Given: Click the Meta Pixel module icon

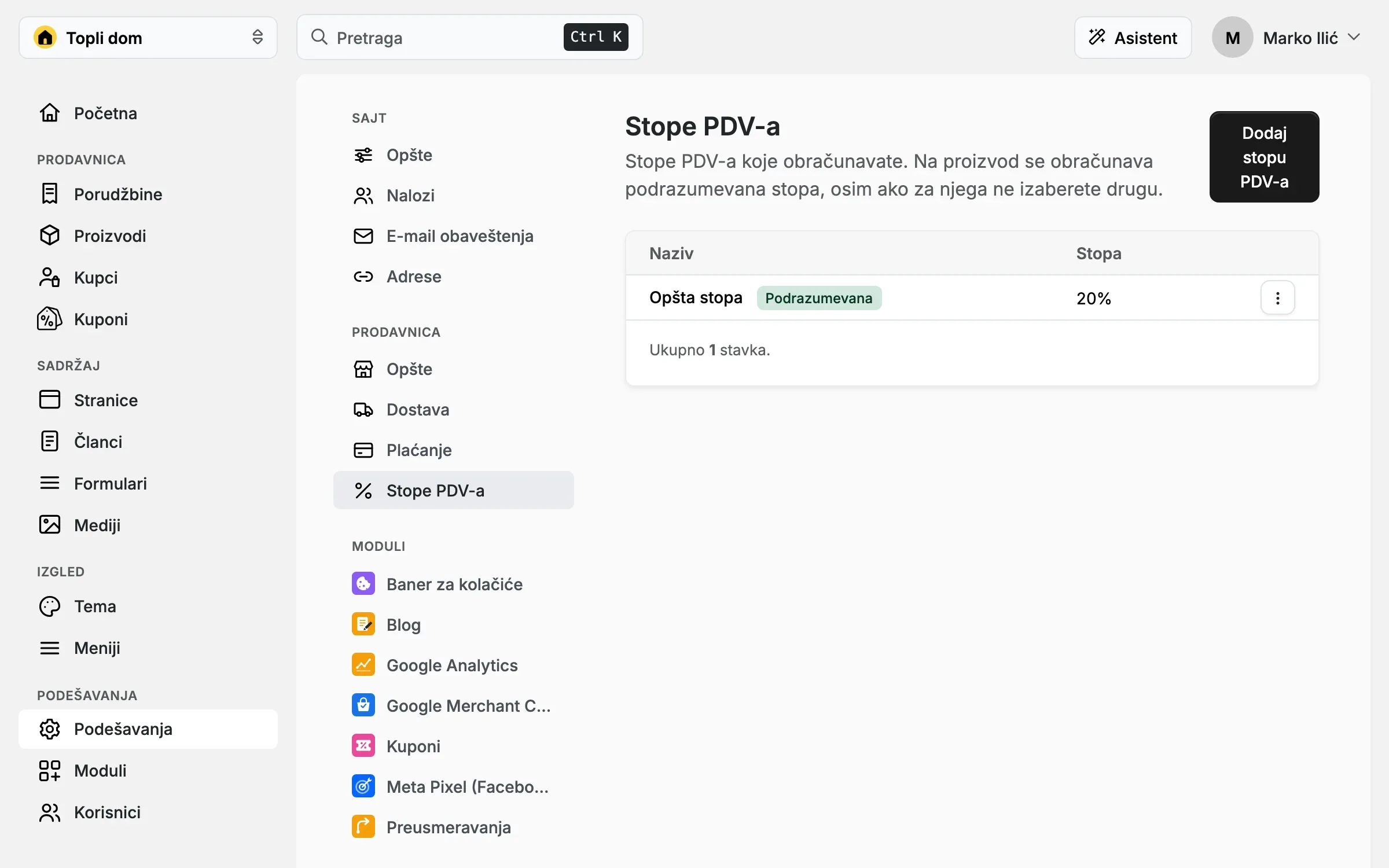Looking at the screenshot, I should click(363, 786).
